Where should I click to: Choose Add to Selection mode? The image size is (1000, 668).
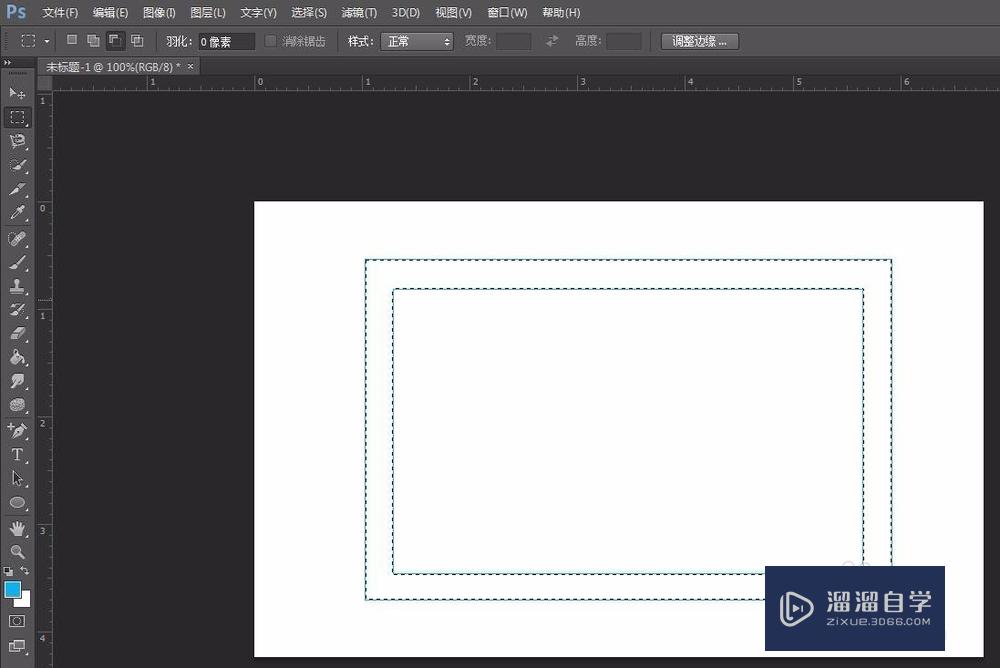tap(93, 41)
